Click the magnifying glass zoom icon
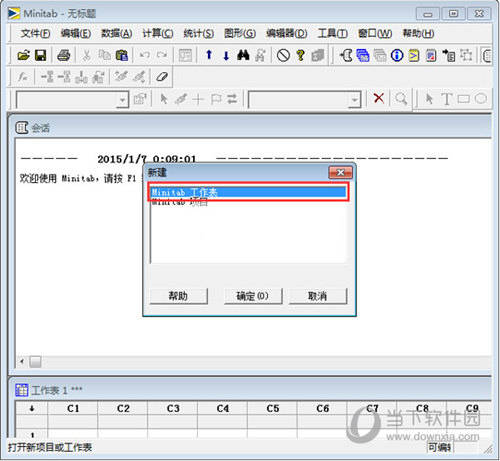Screen dimensions: 500x461 401,99
